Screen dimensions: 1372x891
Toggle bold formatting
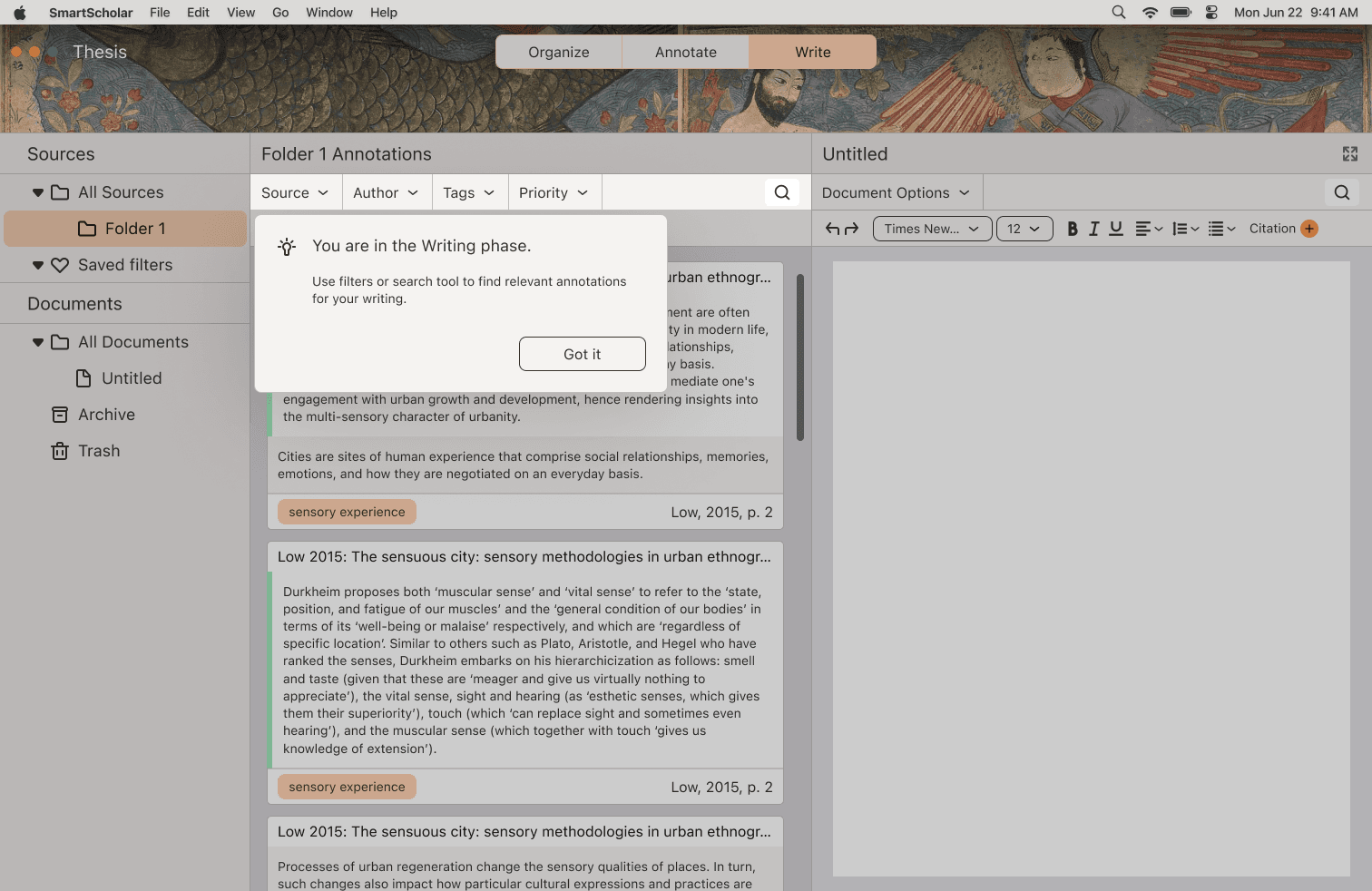tap(1073, 229)
